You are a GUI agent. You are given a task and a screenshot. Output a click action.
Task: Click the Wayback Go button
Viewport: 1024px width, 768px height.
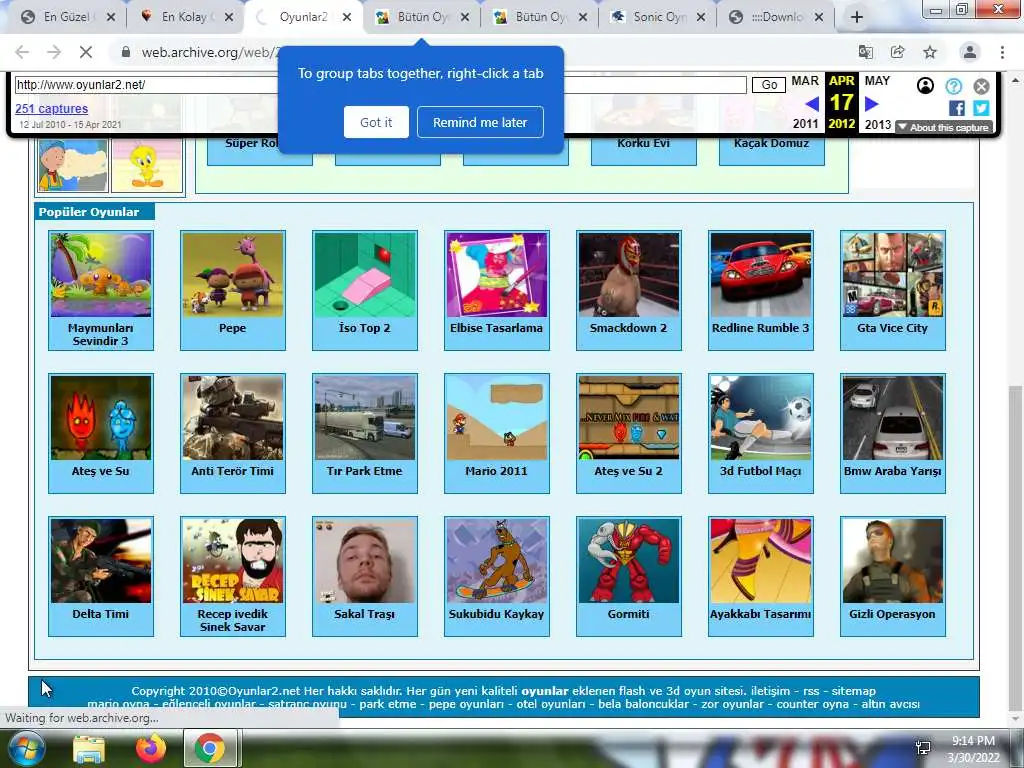coord(769,85)
